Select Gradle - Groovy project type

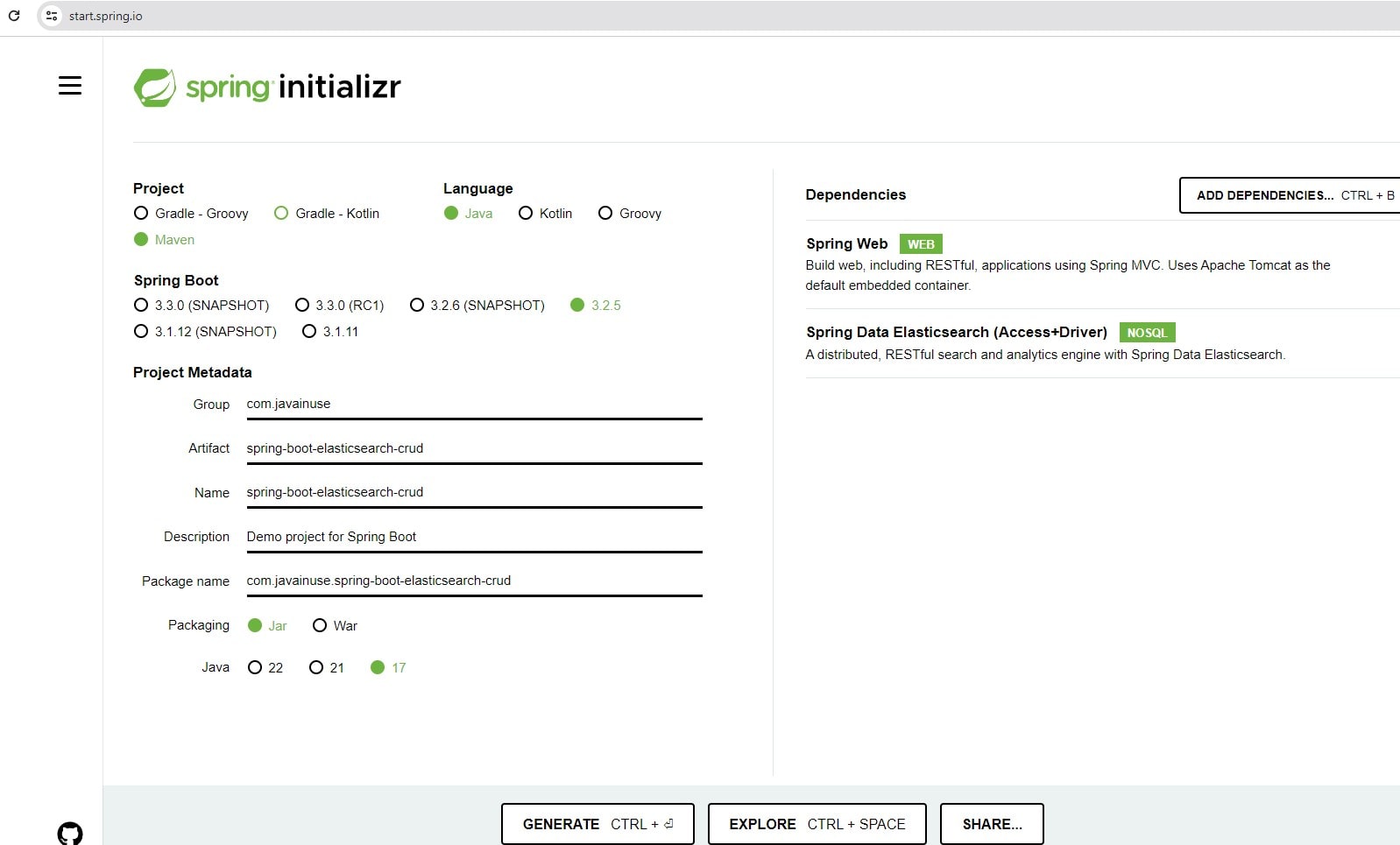[x=191, y=214]
